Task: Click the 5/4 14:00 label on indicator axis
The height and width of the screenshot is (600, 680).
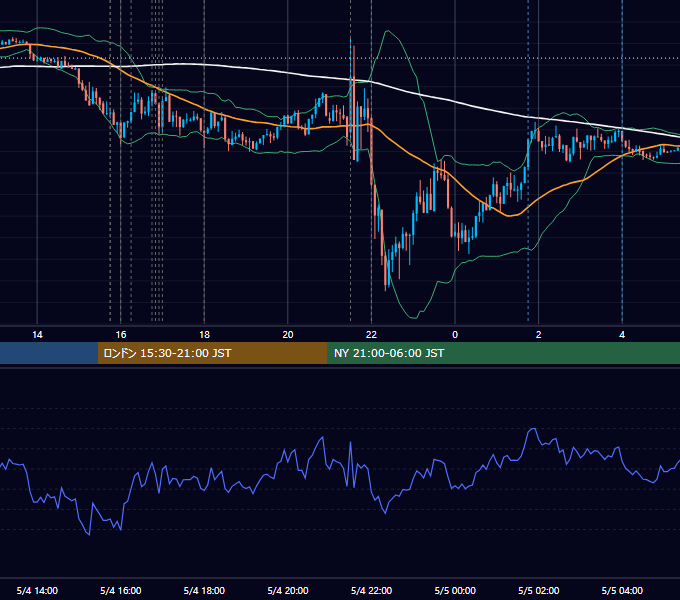Action: click(37, 590)
